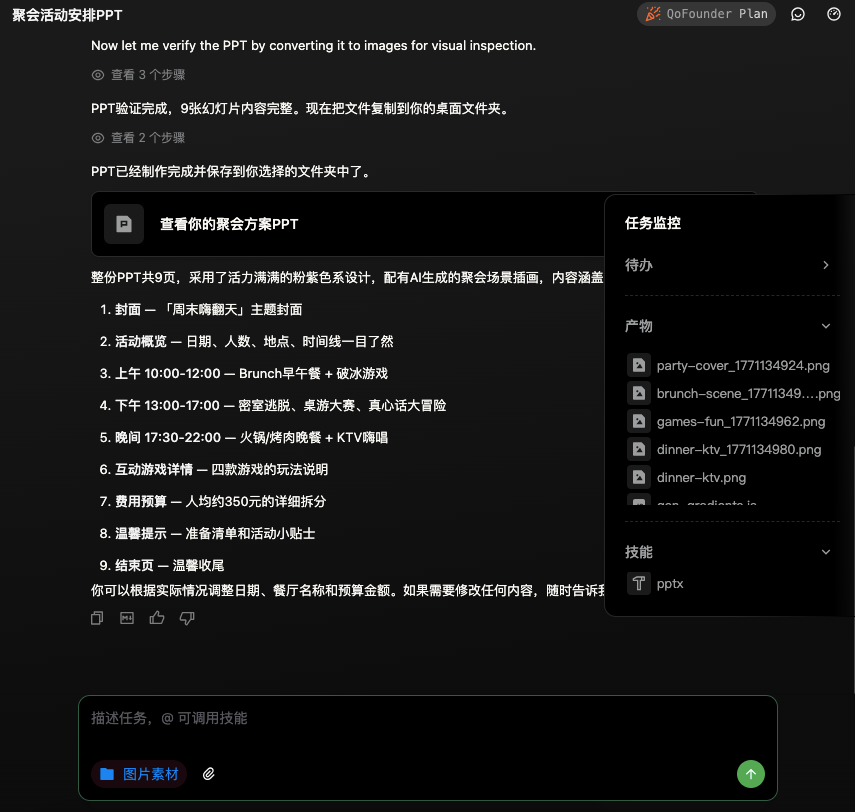
Task: Give the reply a thumbs up
Action: click(156, 618)
